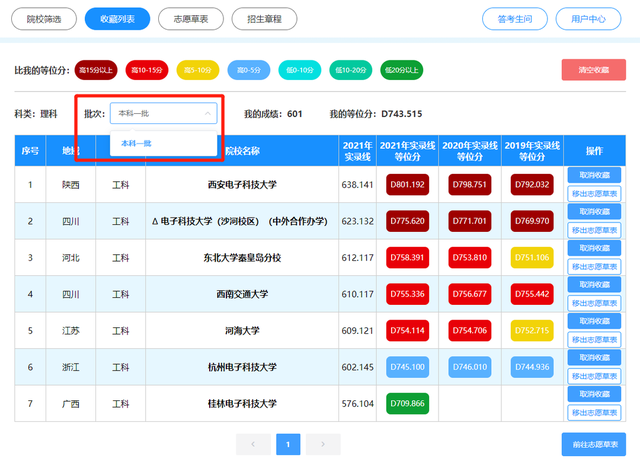Remove 西南交通大学 from 志愿草表
This screenshot has width=640, height=468.
[x=594, y=303]
